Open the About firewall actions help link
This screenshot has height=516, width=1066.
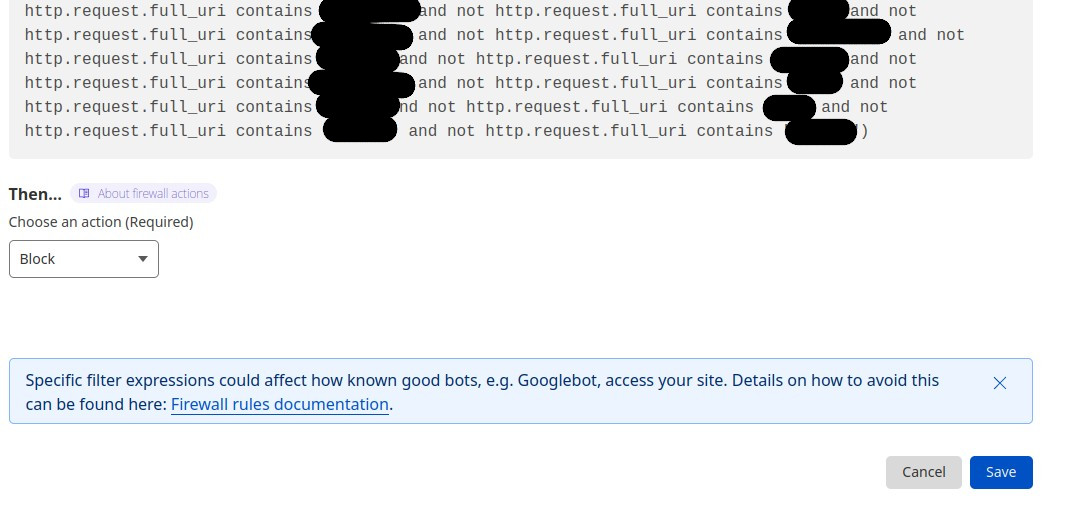[143, 194]
